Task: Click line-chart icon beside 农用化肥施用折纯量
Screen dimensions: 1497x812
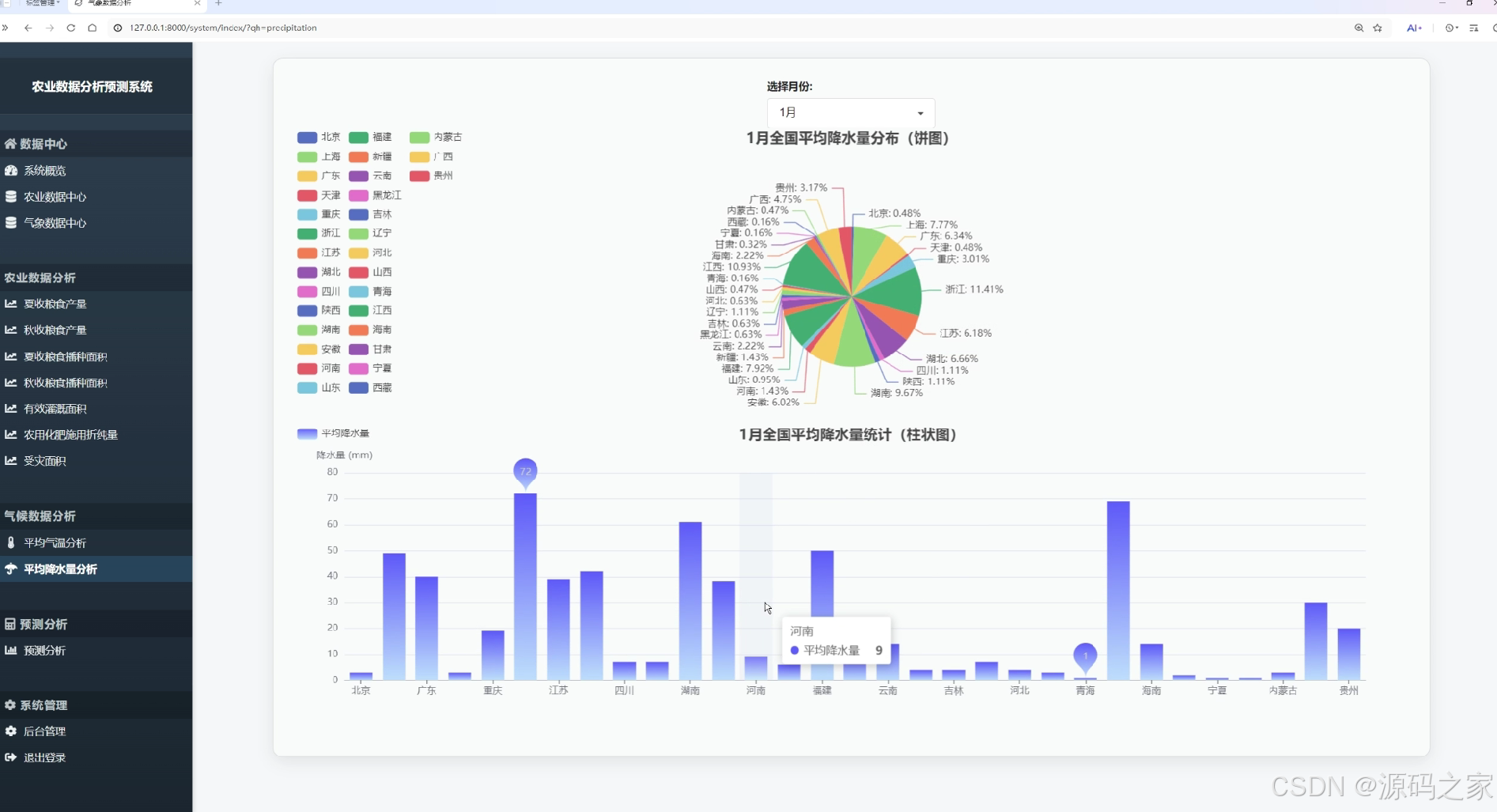Action: 11,435
